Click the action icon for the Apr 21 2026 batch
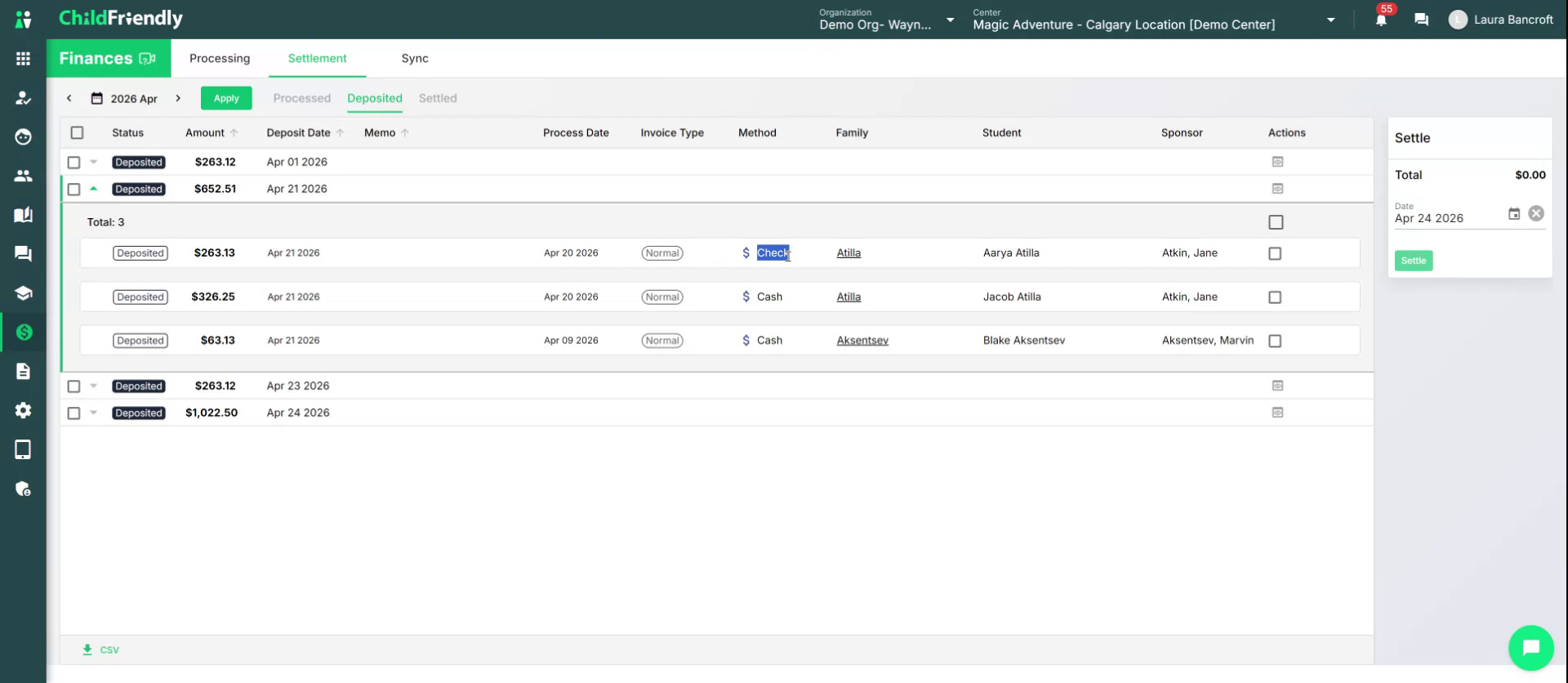This screenshot has width=1568, height=683. coord(1277,189)
